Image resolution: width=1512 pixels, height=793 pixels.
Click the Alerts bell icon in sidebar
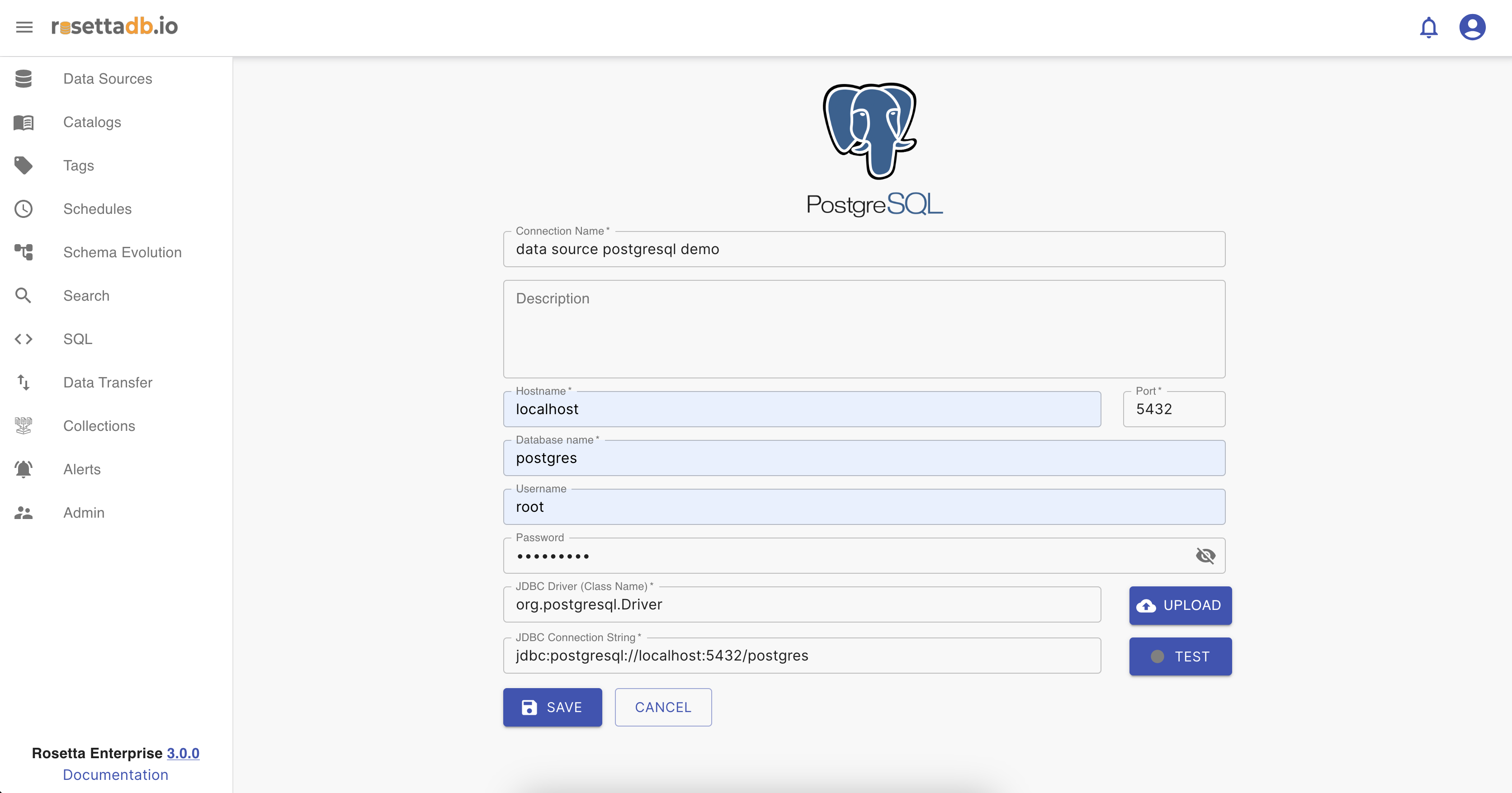(x=24, y=469)
